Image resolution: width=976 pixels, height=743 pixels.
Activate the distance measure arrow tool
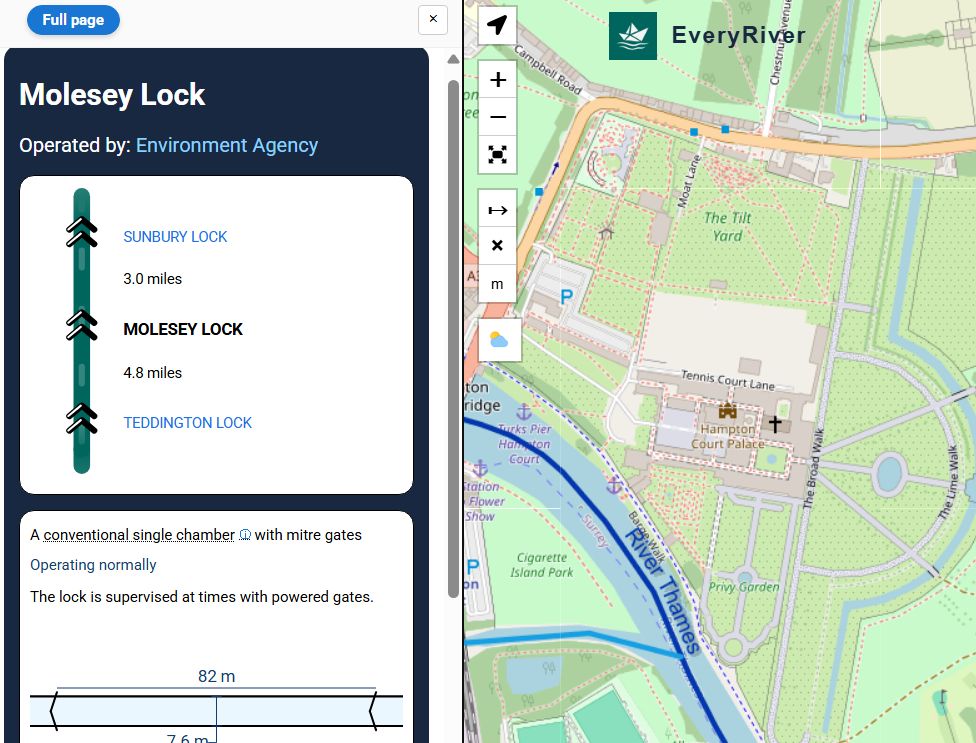click(x=497, y=209)
